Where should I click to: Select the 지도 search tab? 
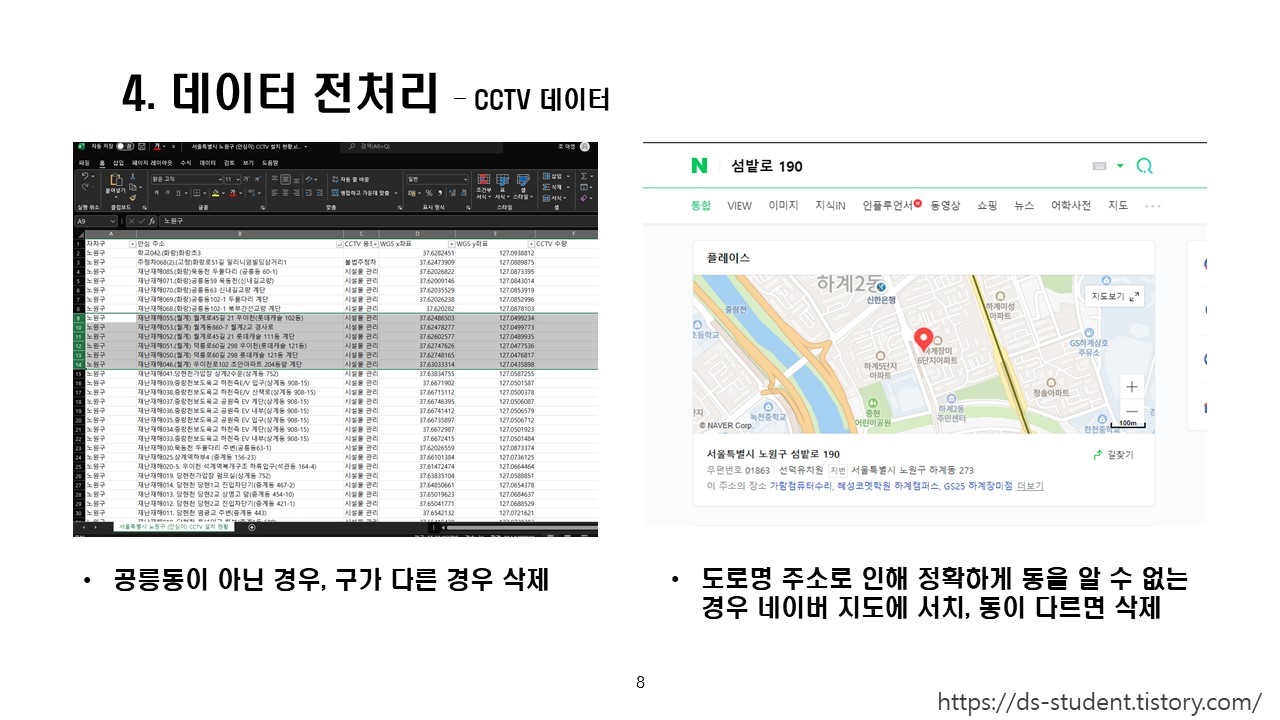pyautogui.click(x=1118, y=205)
